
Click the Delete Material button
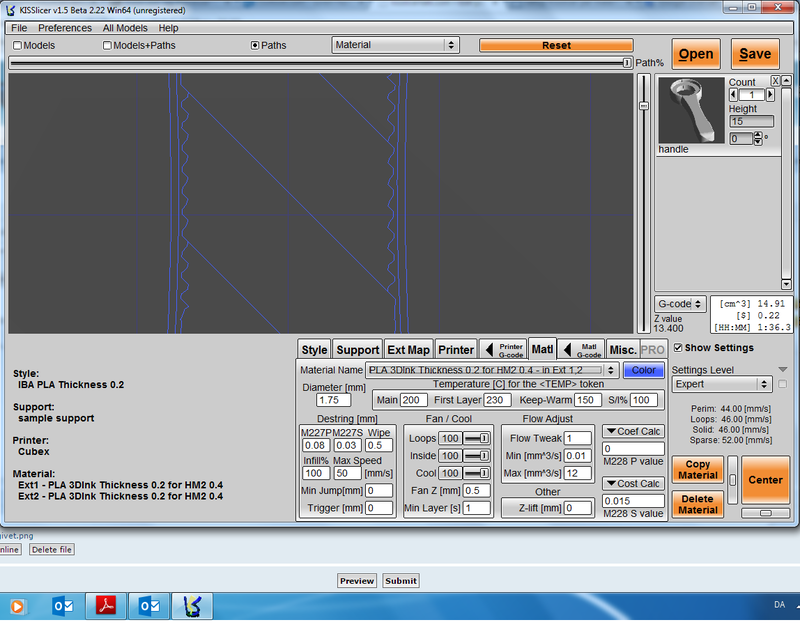click(x=697, y=504)
